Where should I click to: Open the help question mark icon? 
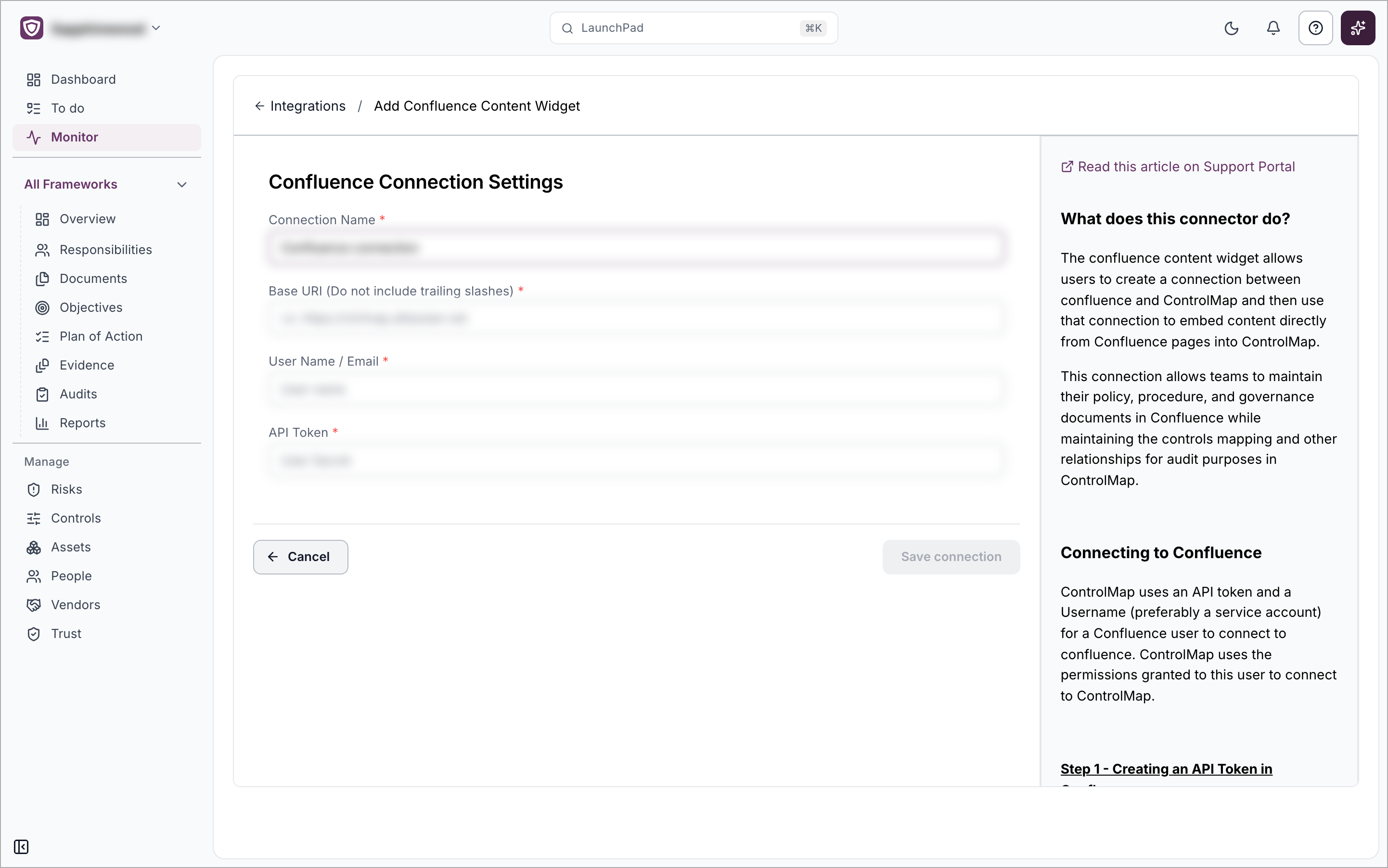[x=1315, y=28]
